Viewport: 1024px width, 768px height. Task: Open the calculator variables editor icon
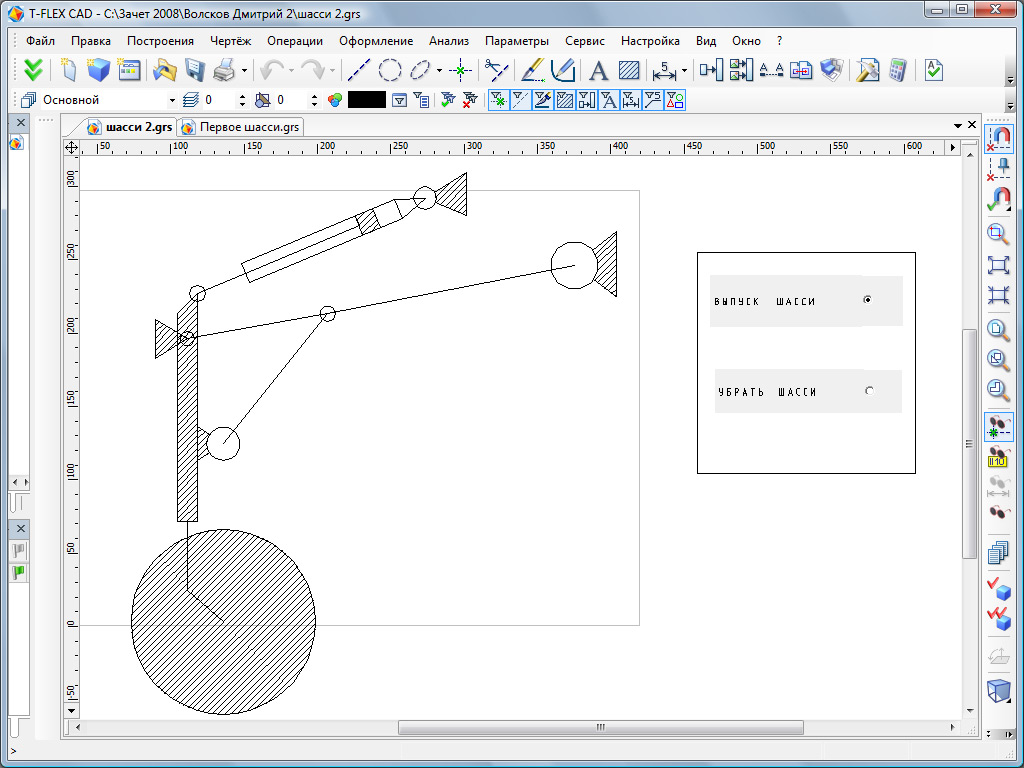pyautogui.click(x=898, y=70)
